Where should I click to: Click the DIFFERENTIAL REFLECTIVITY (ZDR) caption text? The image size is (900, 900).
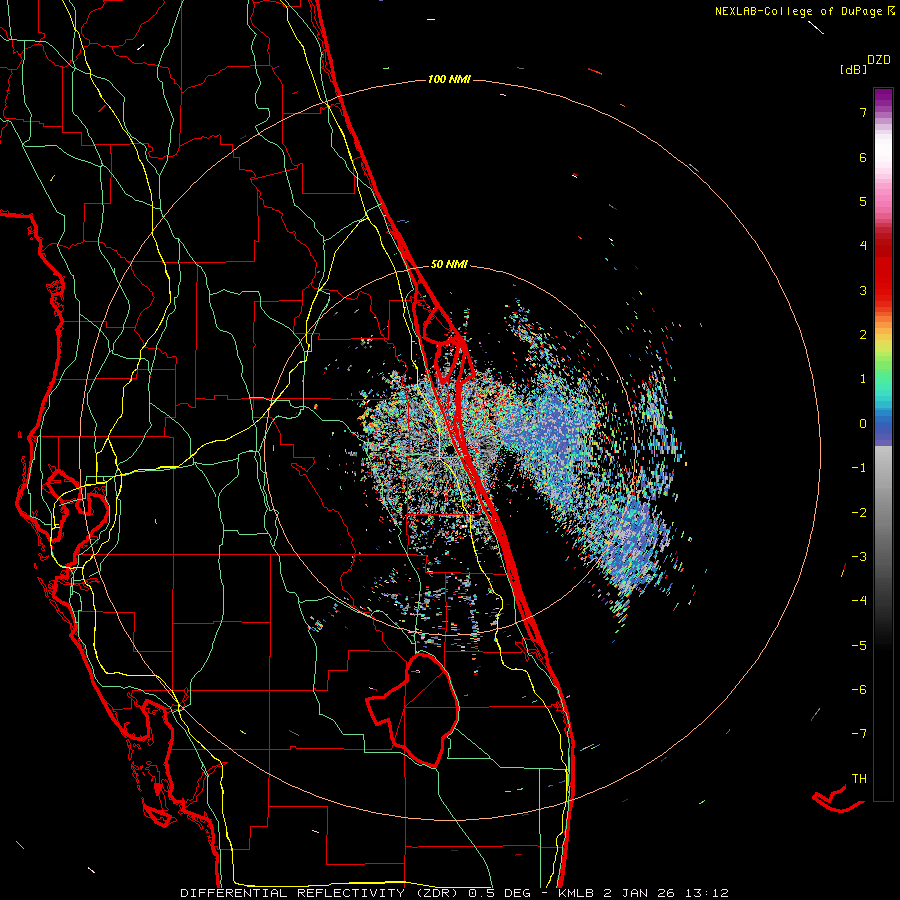click(x=321, y=893)
